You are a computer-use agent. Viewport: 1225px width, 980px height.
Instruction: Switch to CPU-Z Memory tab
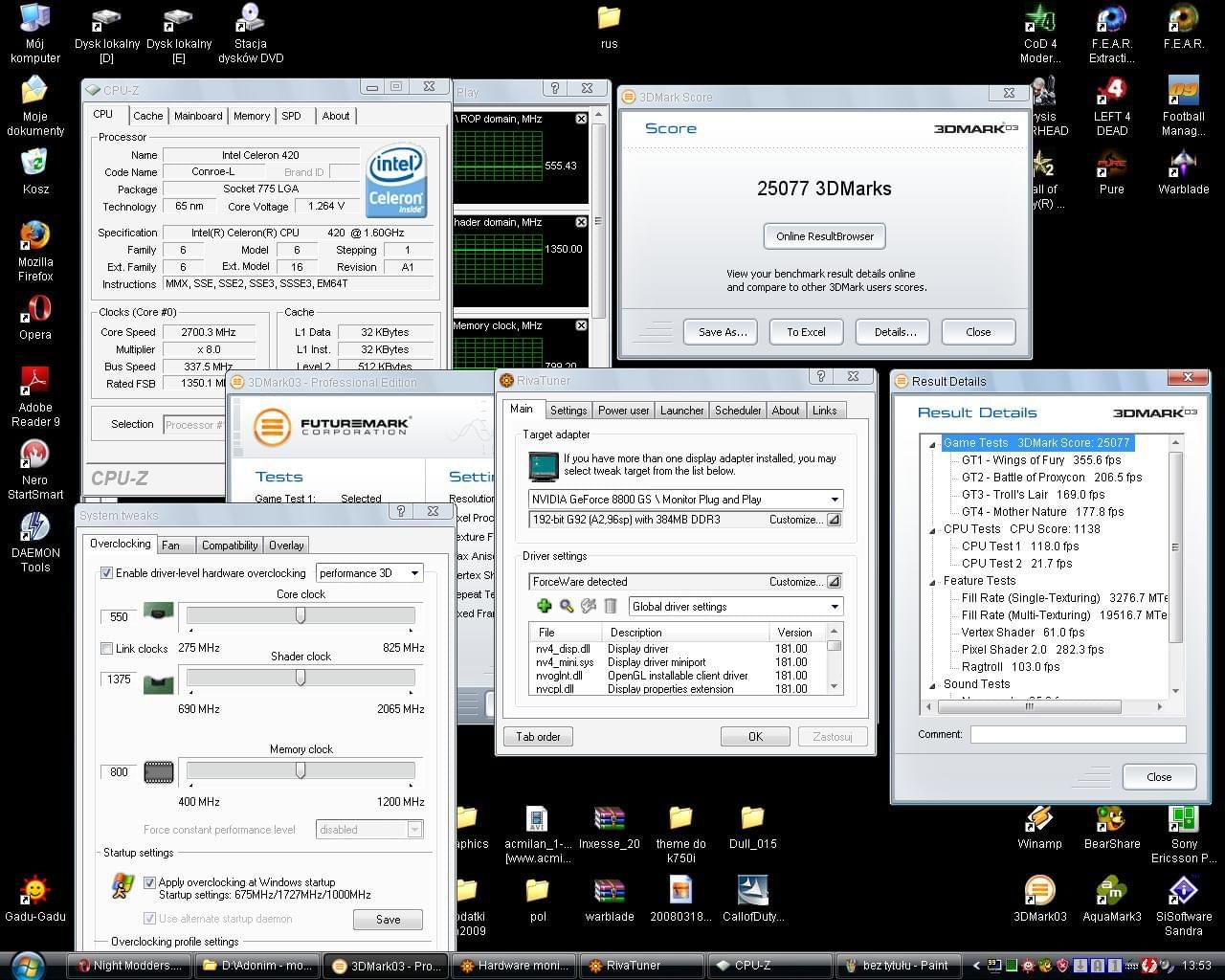coord(252,116)
